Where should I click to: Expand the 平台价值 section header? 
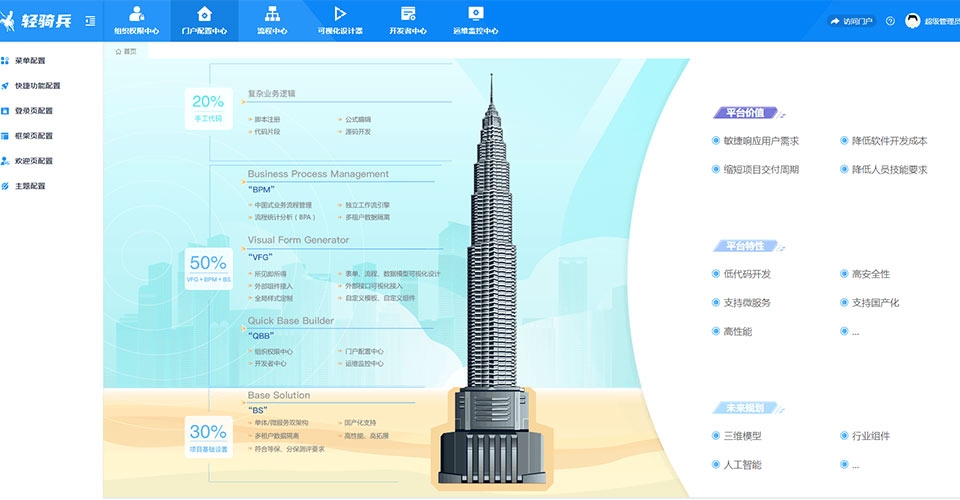pyautogui.click(x=745, y=113)
